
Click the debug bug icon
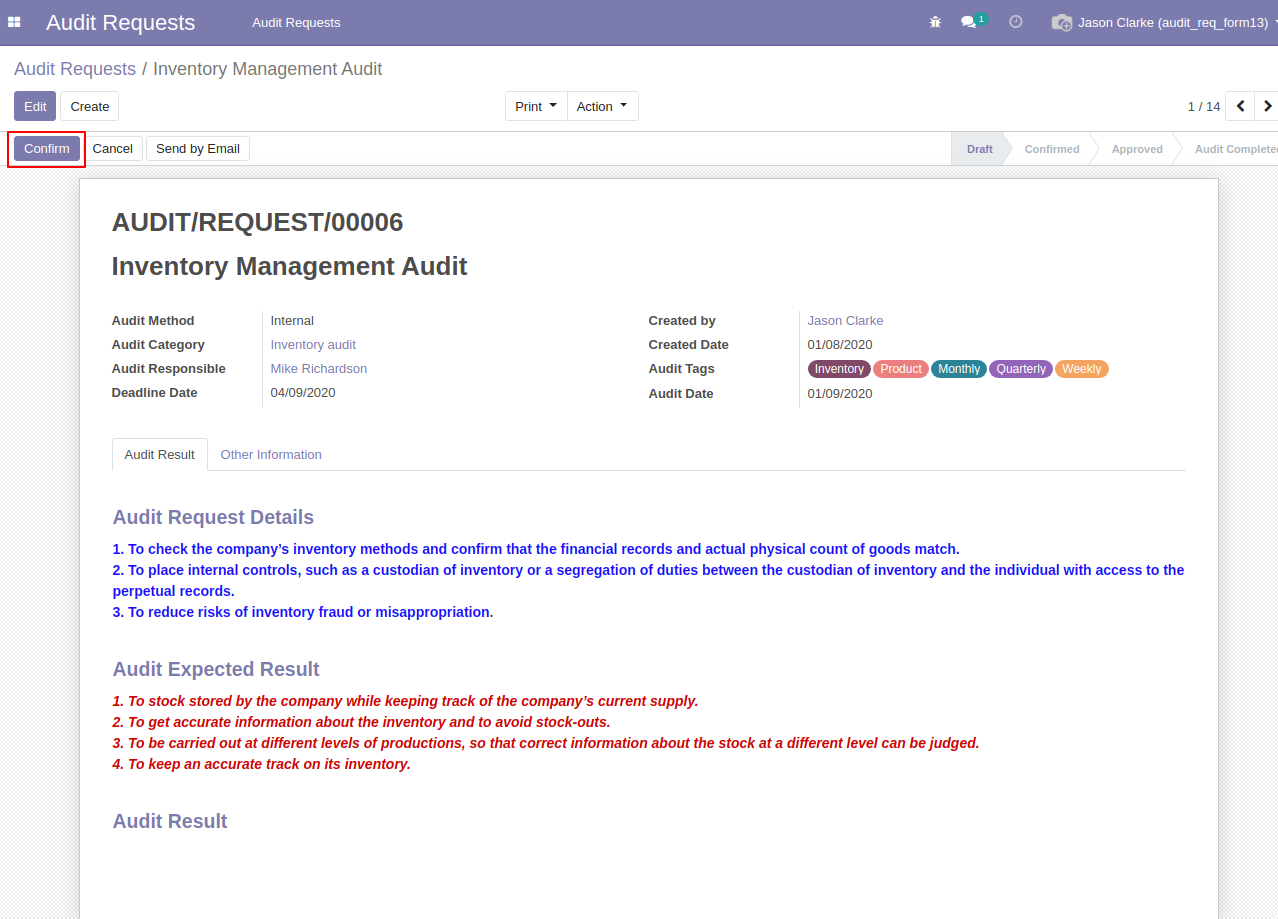click(x=935, y=22)
